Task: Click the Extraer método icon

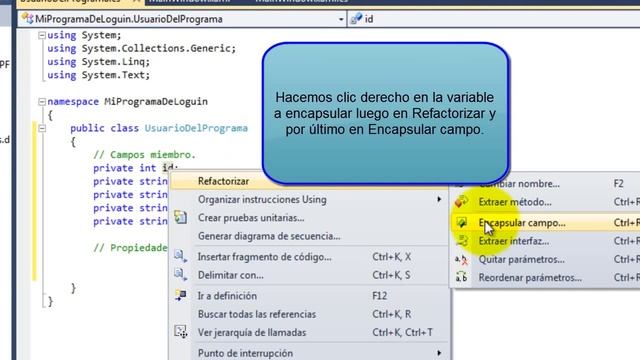Action: point(461,202)
